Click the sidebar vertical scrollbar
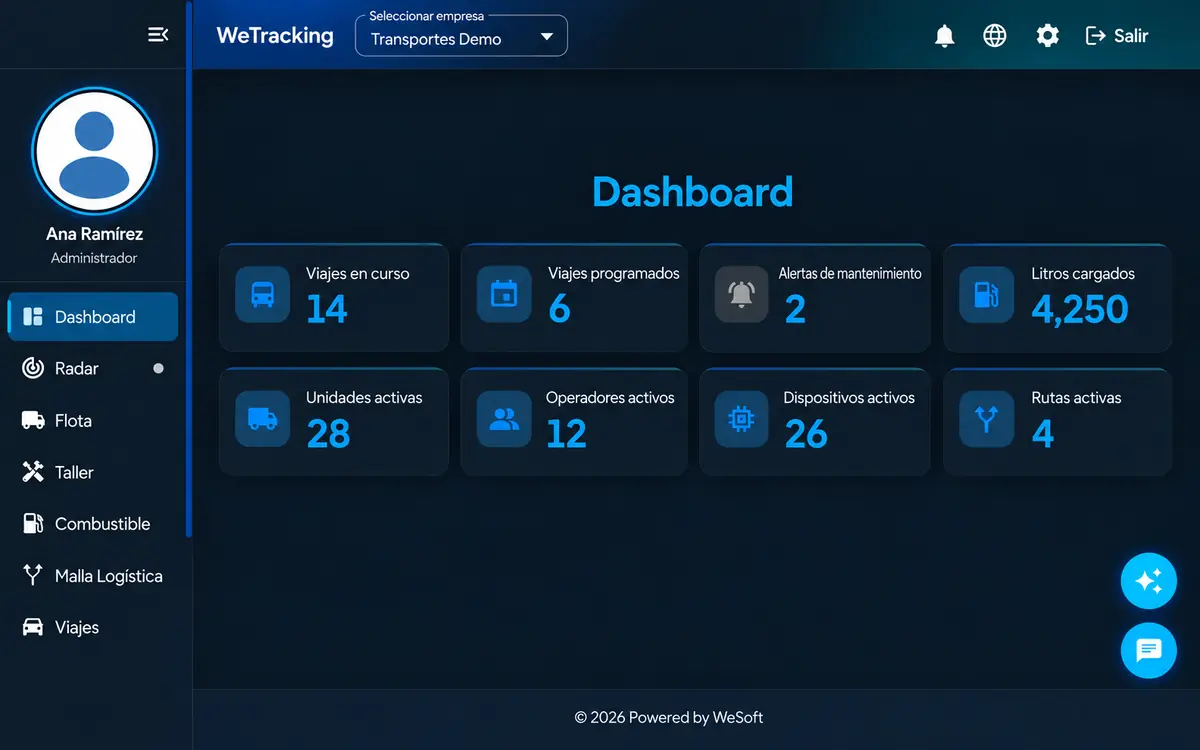The width and height of the screenshot is (1200, 750). pos(189,270)
